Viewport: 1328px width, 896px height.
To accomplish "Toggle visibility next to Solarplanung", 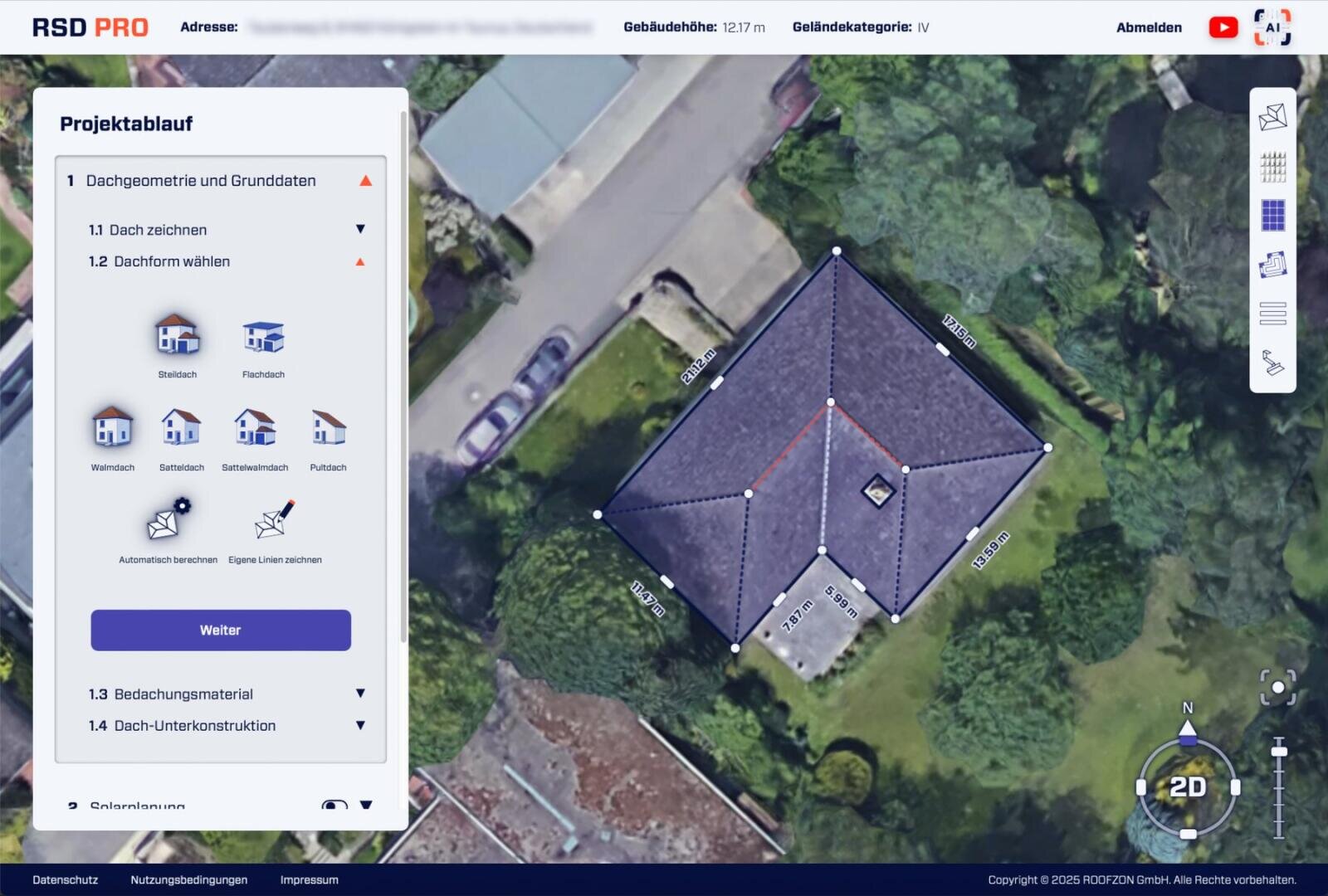I will coord(334,803).
